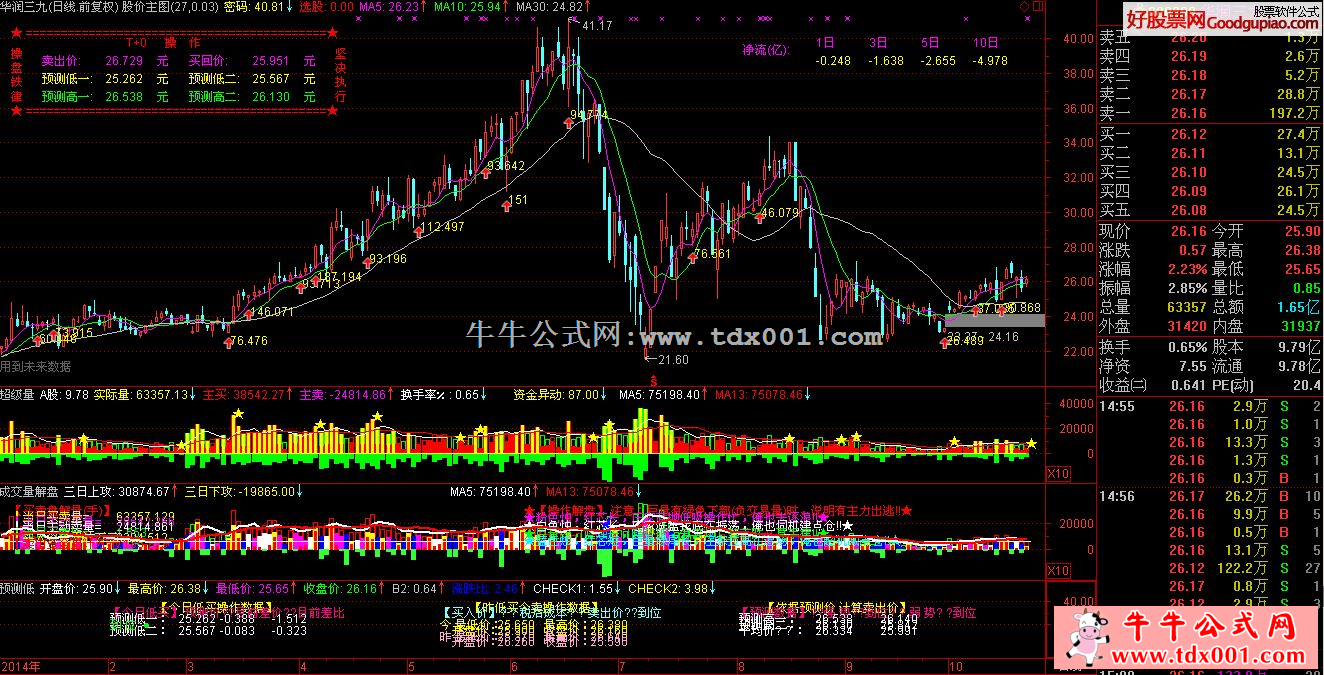Screen dimensions: 1324x675
Task: Click the 用到未来数据 notice text
Action: click(x=36, y=366)
